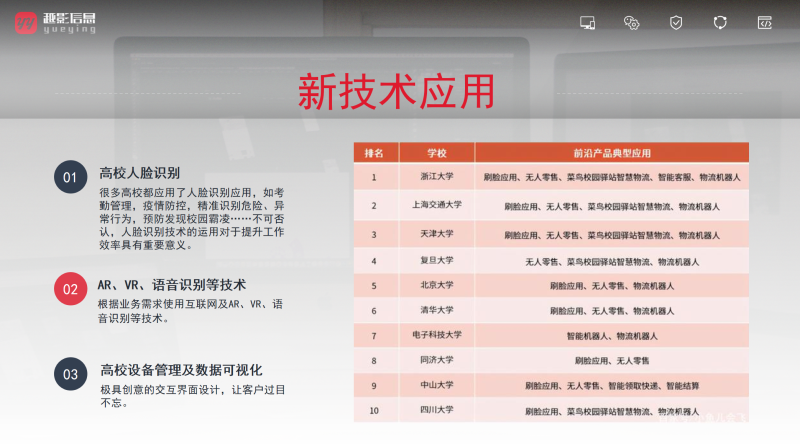Viewport: 800px width, 447px height.
Task: Click the AR、VR、语音识别等技术 heading
Action: pyautogui.click(x=172, y=285)
